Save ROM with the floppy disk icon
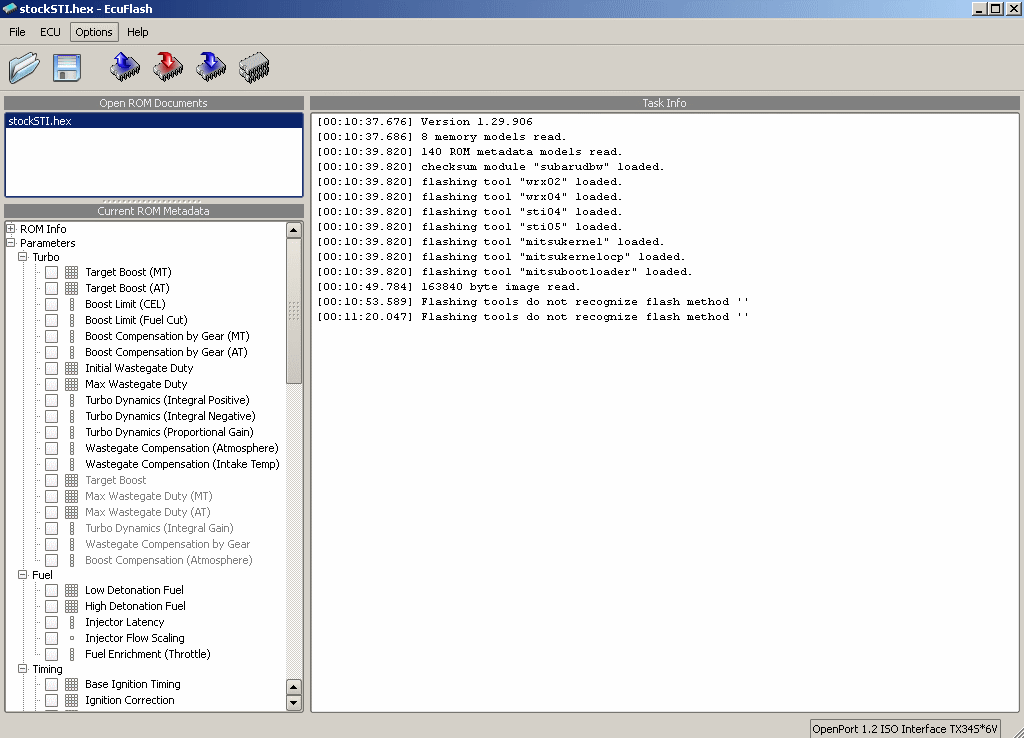The image size is (1024, 738). (67, 67)
